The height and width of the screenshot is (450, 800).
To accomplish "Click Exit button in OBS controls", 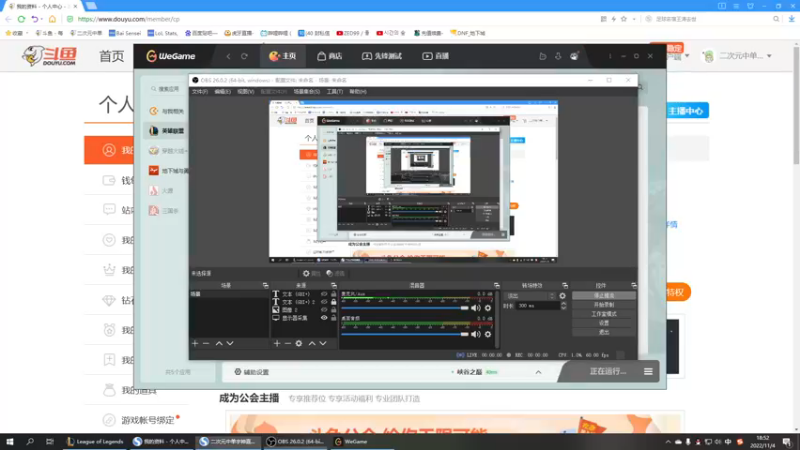I will click(604, 332).
